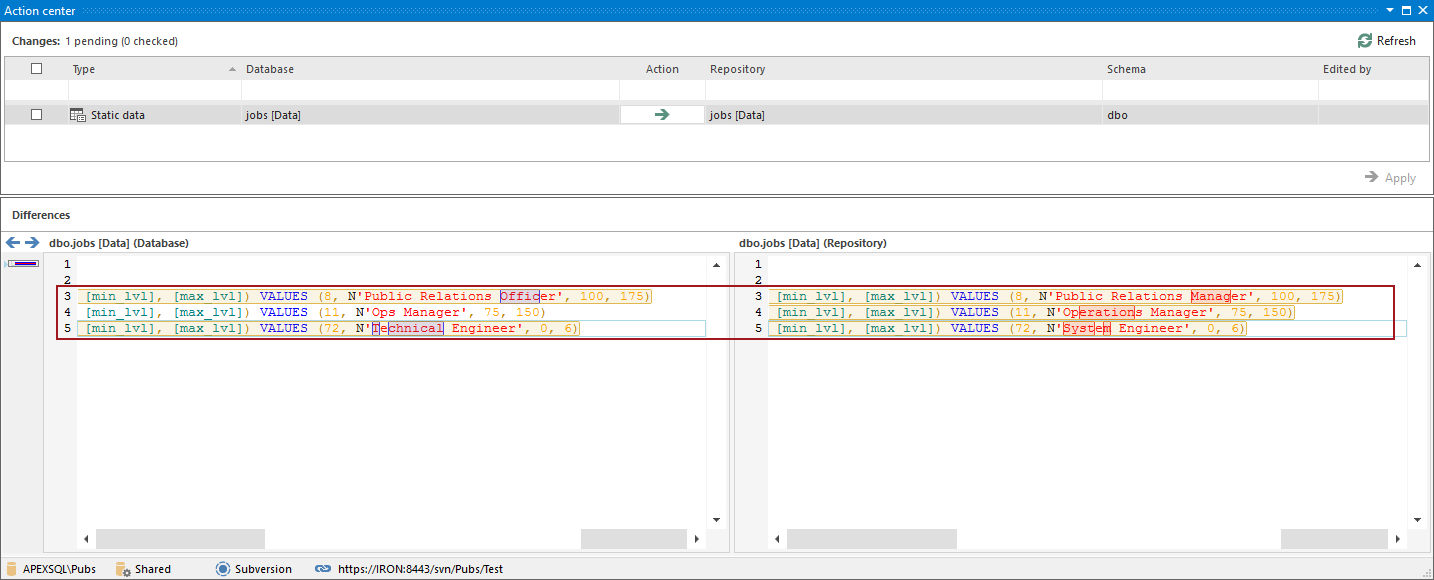Click the Refresh icon button
This screenshot has width=1434, height=580.
point(1365,41)
